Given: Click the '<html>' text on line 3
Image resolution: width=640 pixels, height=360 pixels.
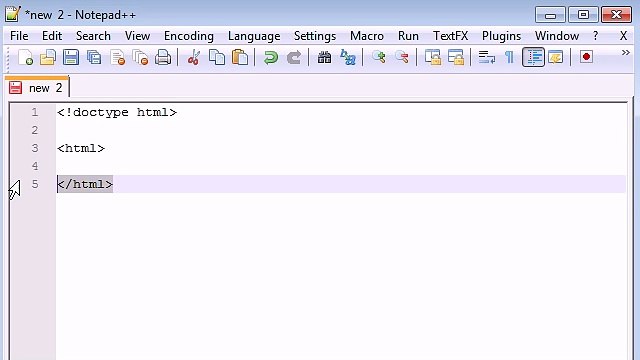Looking at the screenshot, I should (x=81, y=148).
